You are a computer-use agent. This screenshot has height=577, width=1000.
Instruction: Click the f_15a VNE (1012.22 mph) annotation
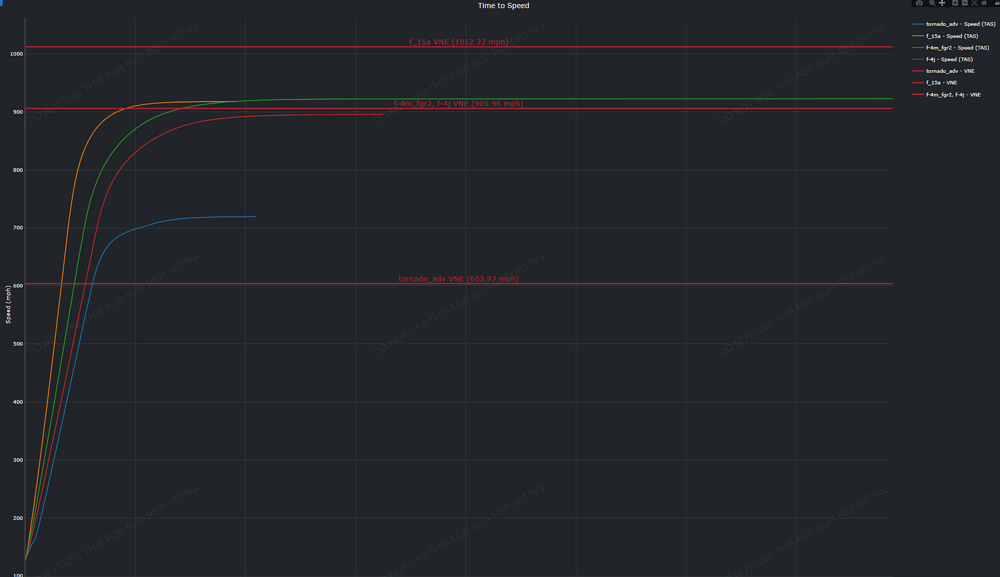pyautogui.click(x=458, y=42)
